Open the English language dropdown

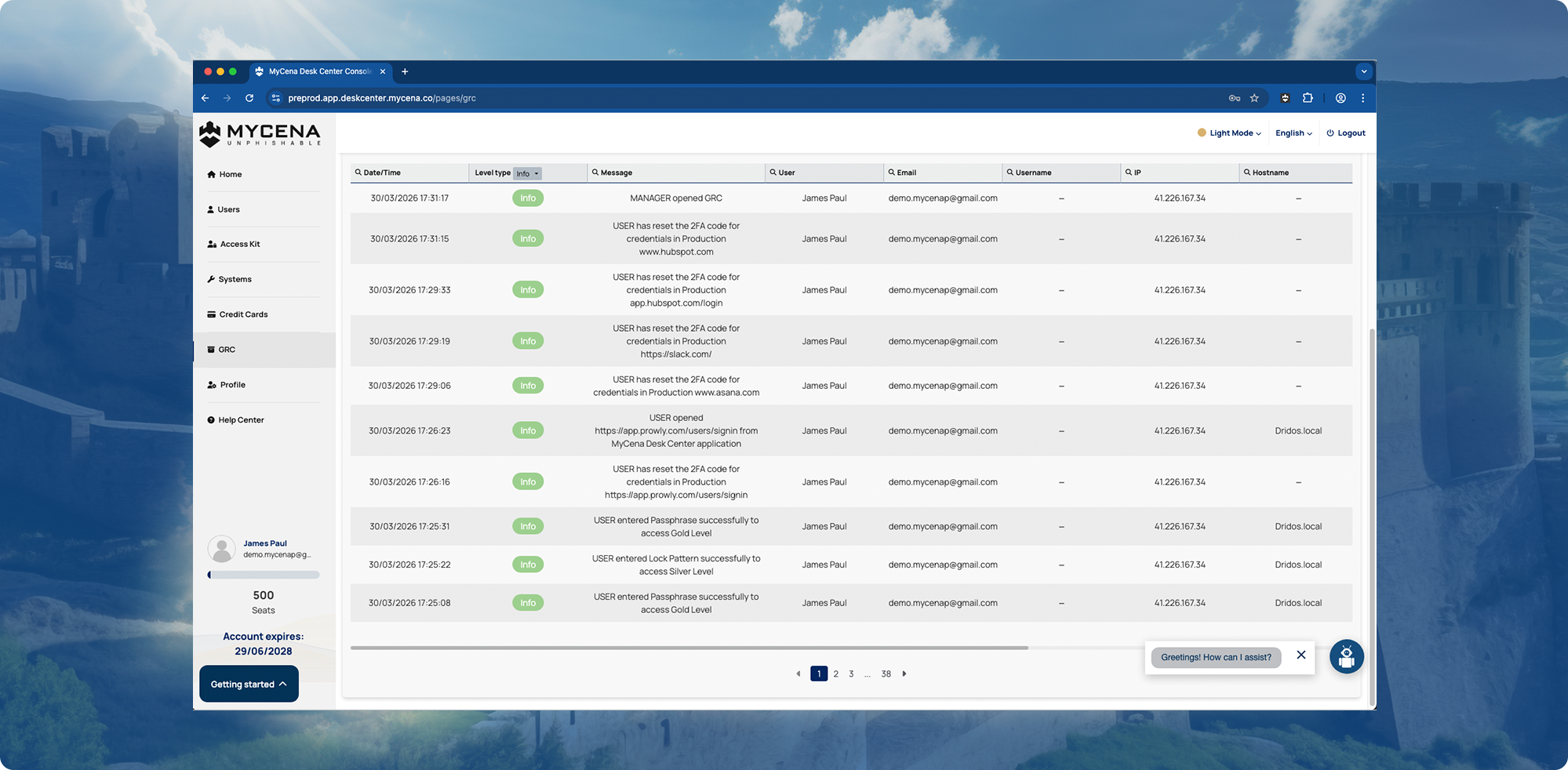click(x=1293, y=133)
